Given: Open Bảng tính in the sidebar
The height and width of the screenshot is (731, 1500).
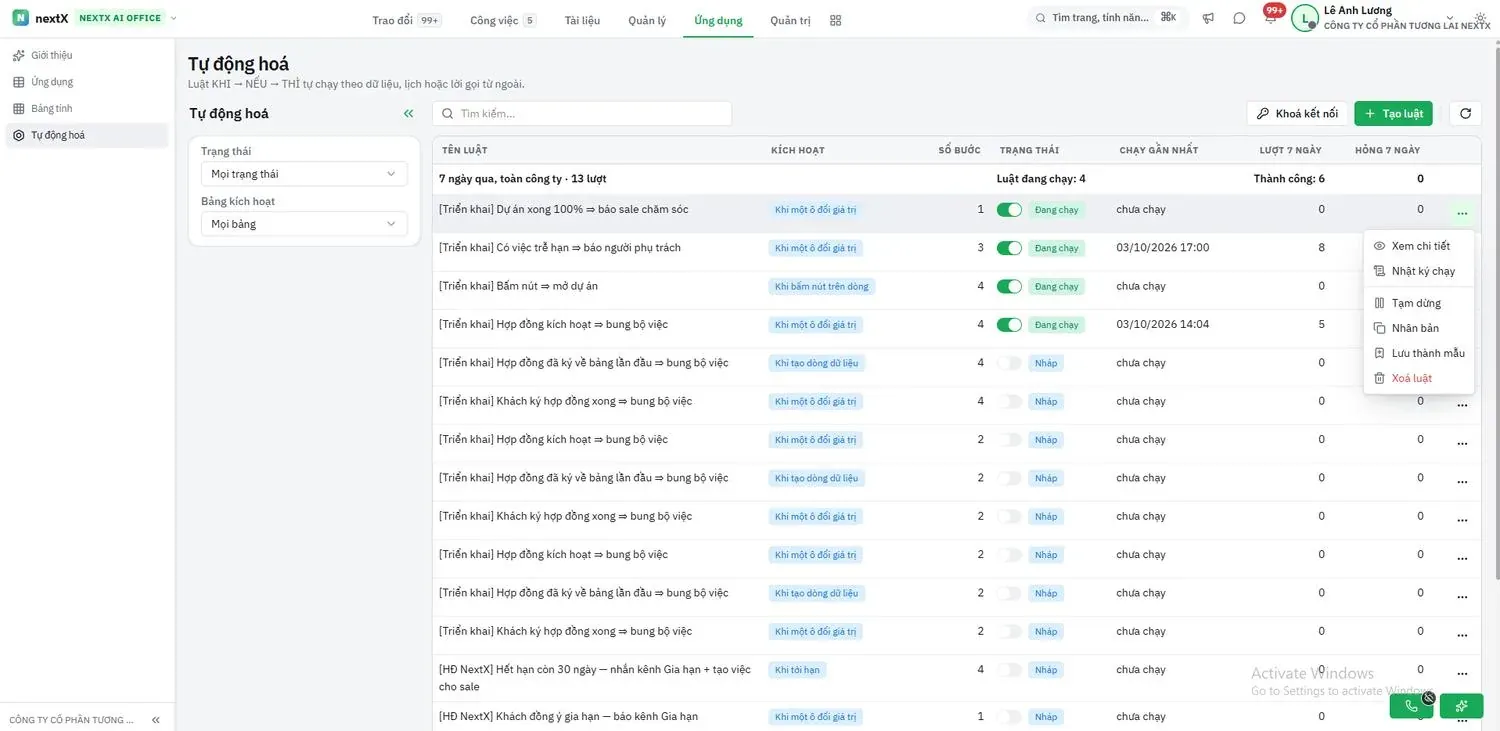Looking at the screenshot, I should tap(87, 108).
